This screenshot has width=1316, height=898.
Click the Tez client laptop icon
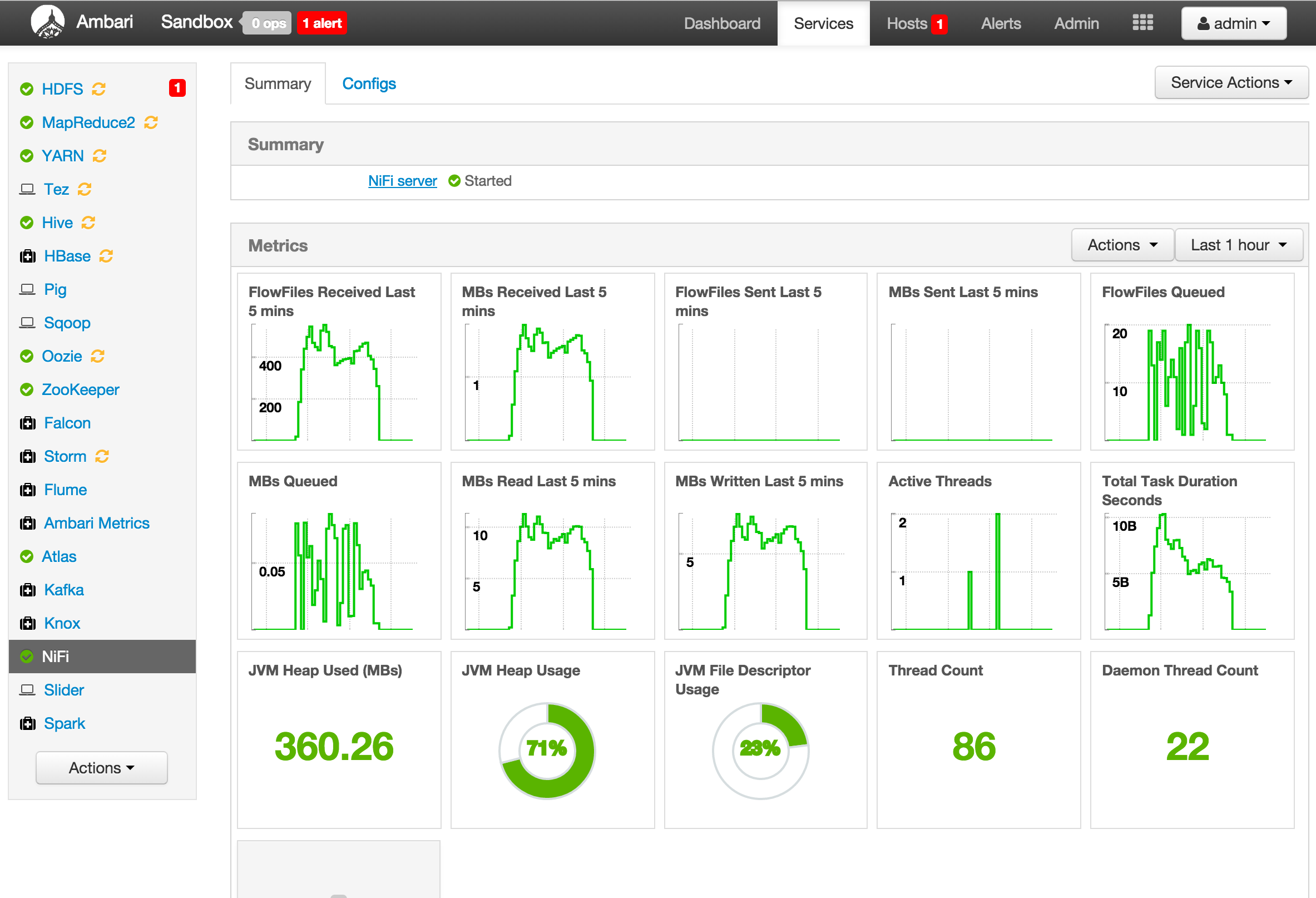[27, 189]
